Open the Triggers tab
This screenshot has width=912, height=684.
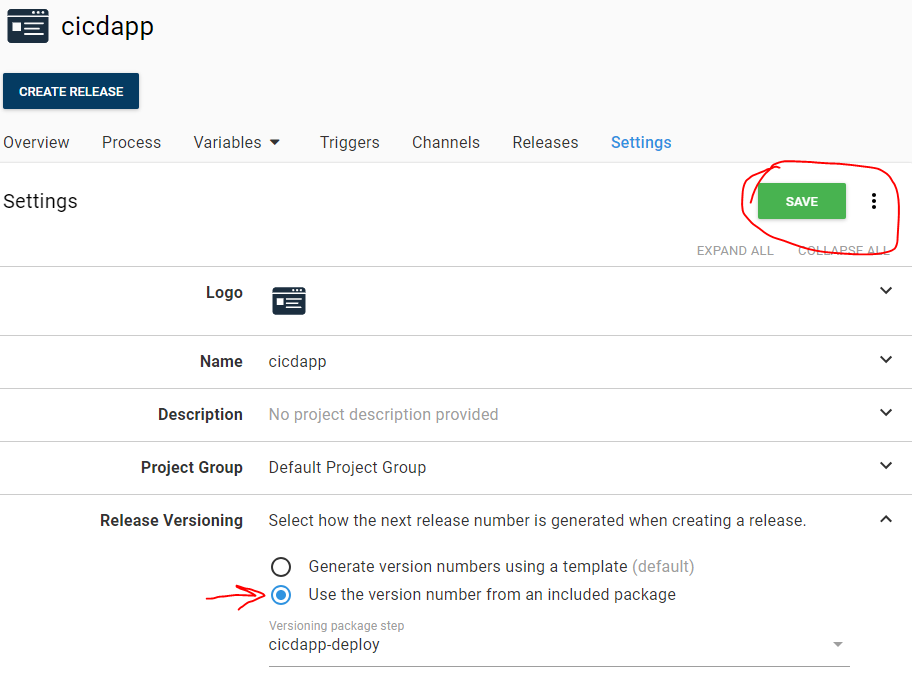pos(349,142)
